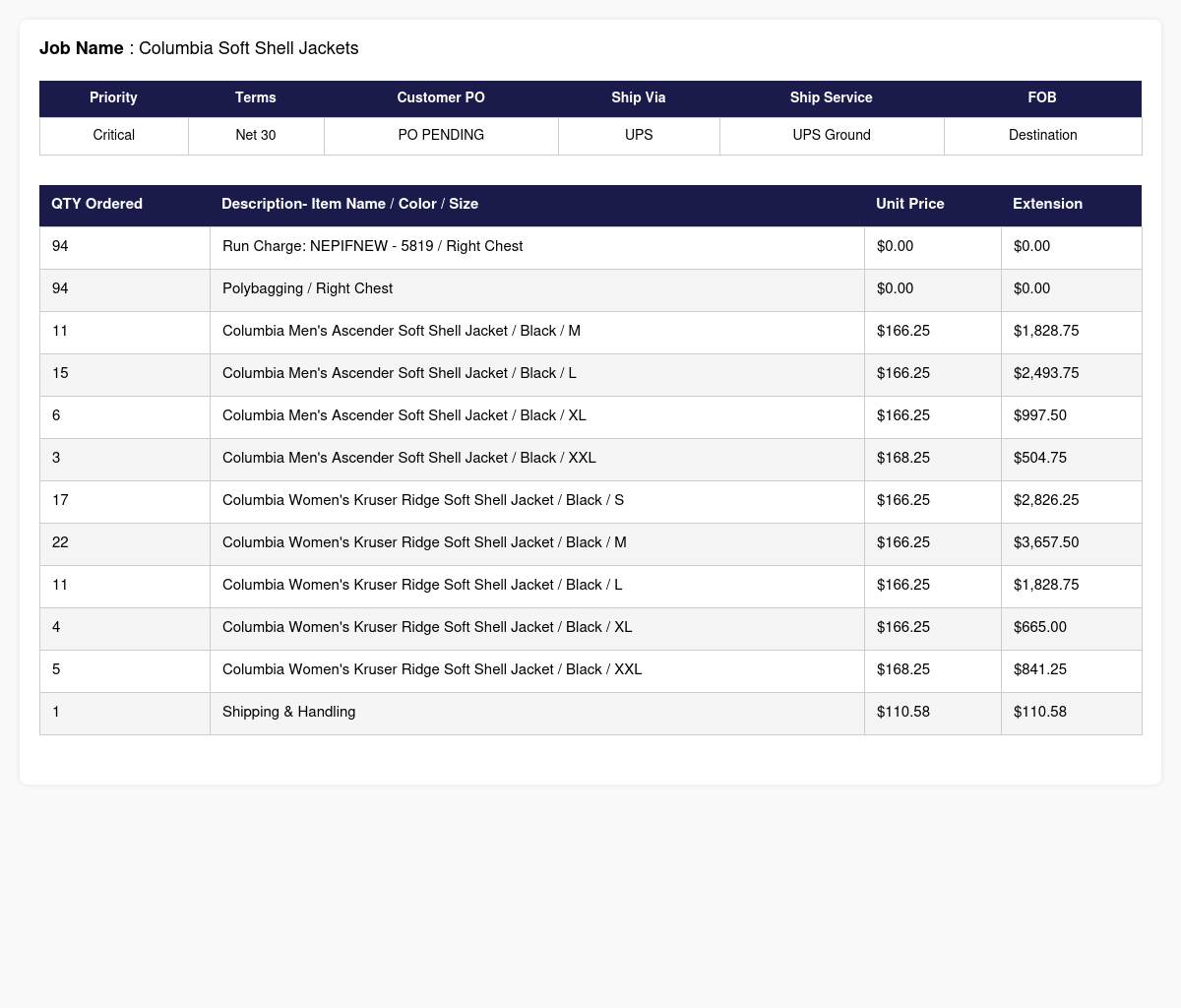Click the UPS Ground service cell

click(x=832, y=135)
